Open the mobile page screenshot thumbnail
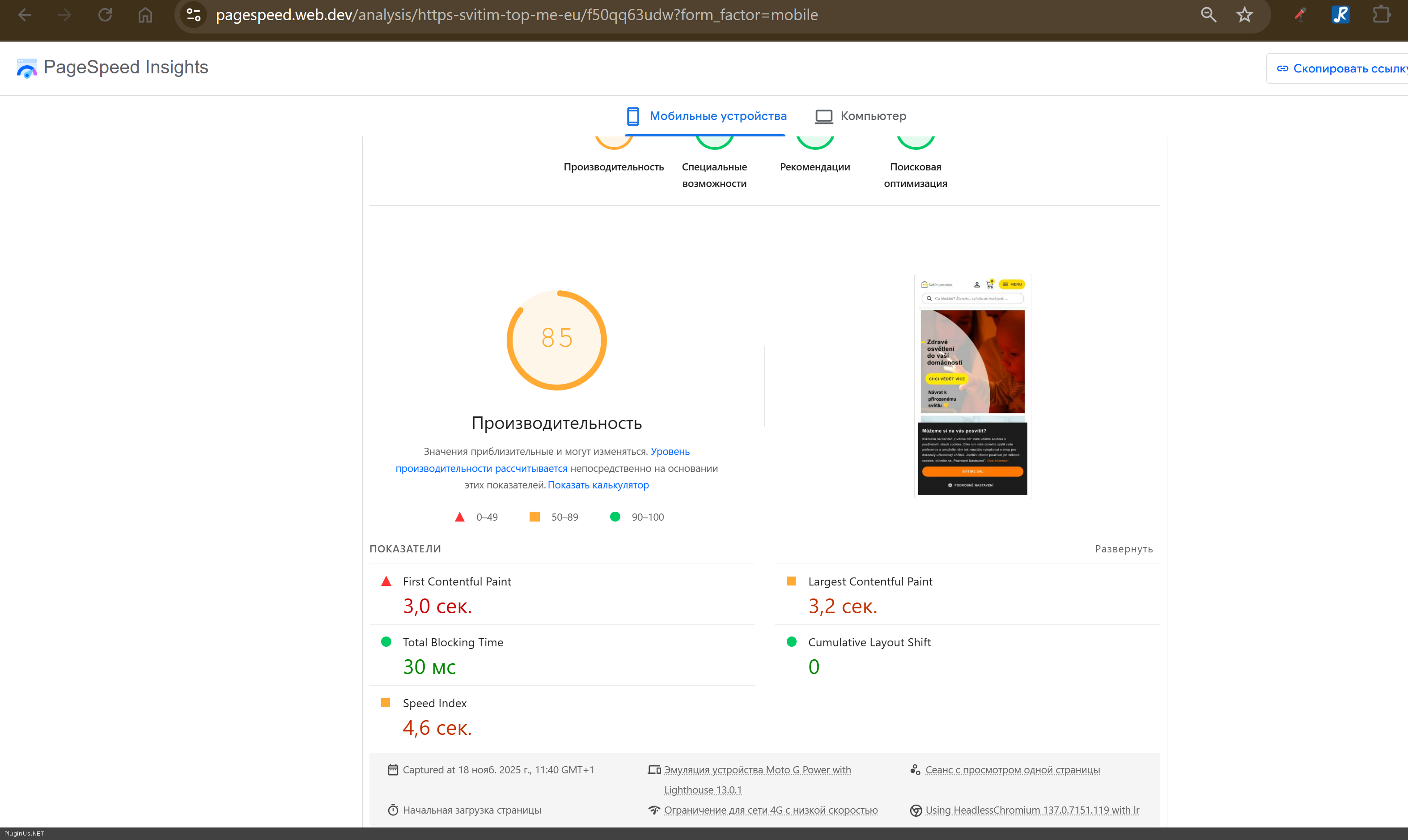The image size is (1408, 840). point(972,386)
